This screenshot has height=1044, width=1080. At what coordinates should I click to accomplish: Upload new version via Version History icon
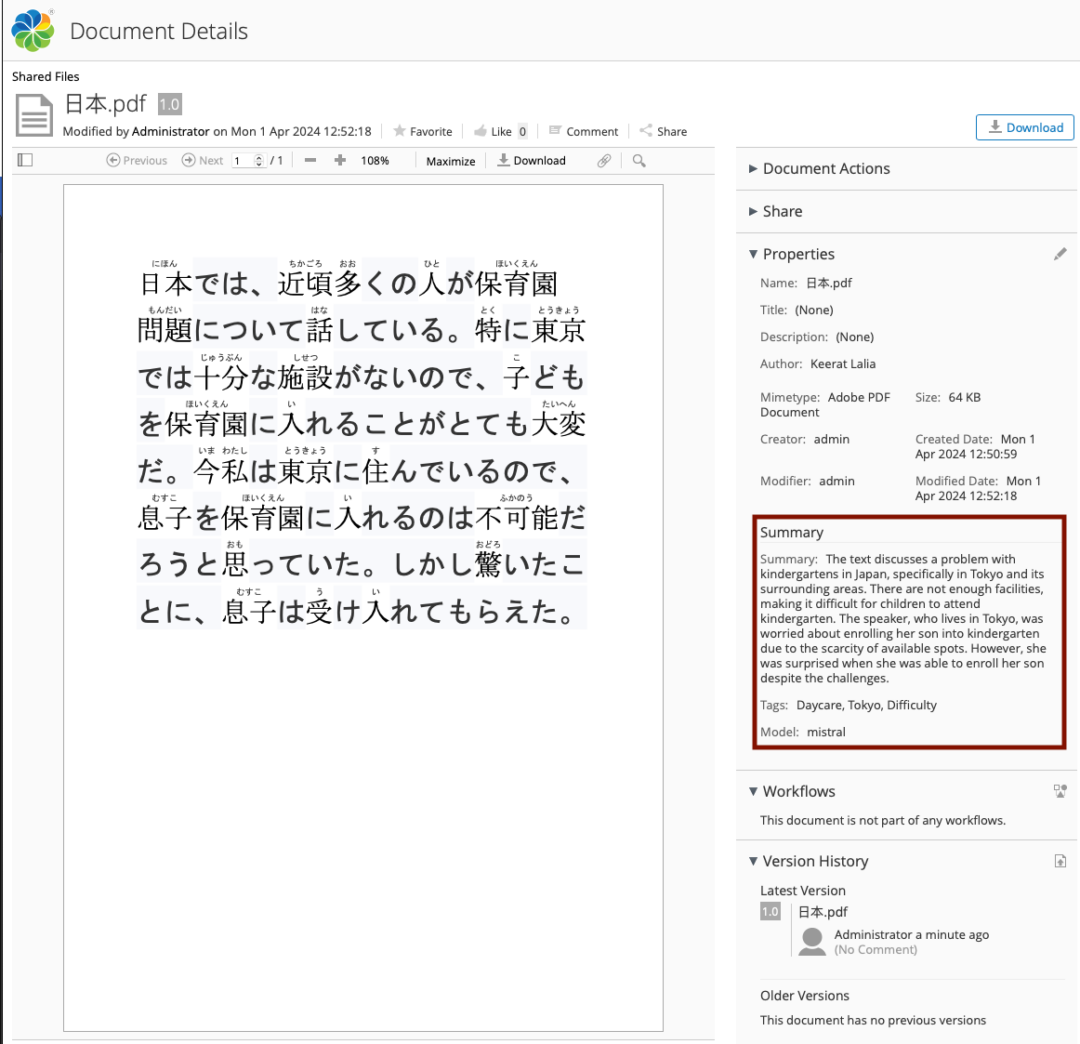1059,861
